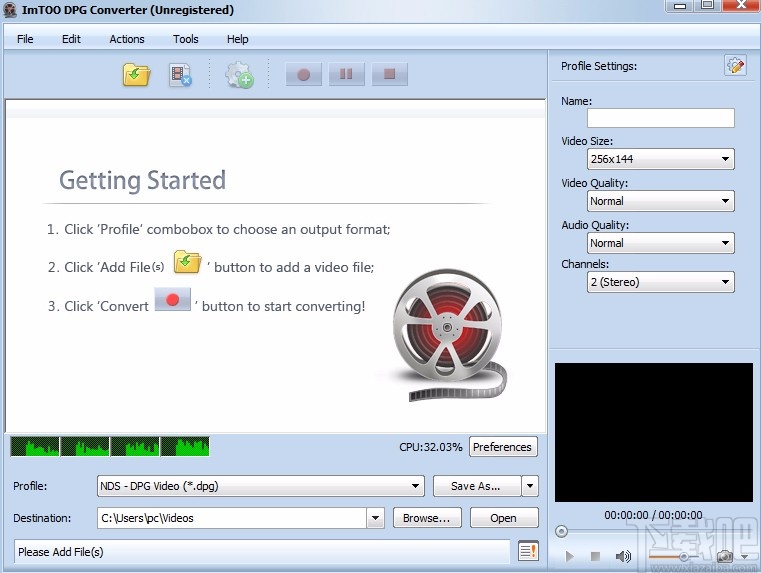This screenshot has width=761, height=573.
Task: Minimize the ImTOO DPG Converter window
Action: pyautogui.click(x=680, y=6)
